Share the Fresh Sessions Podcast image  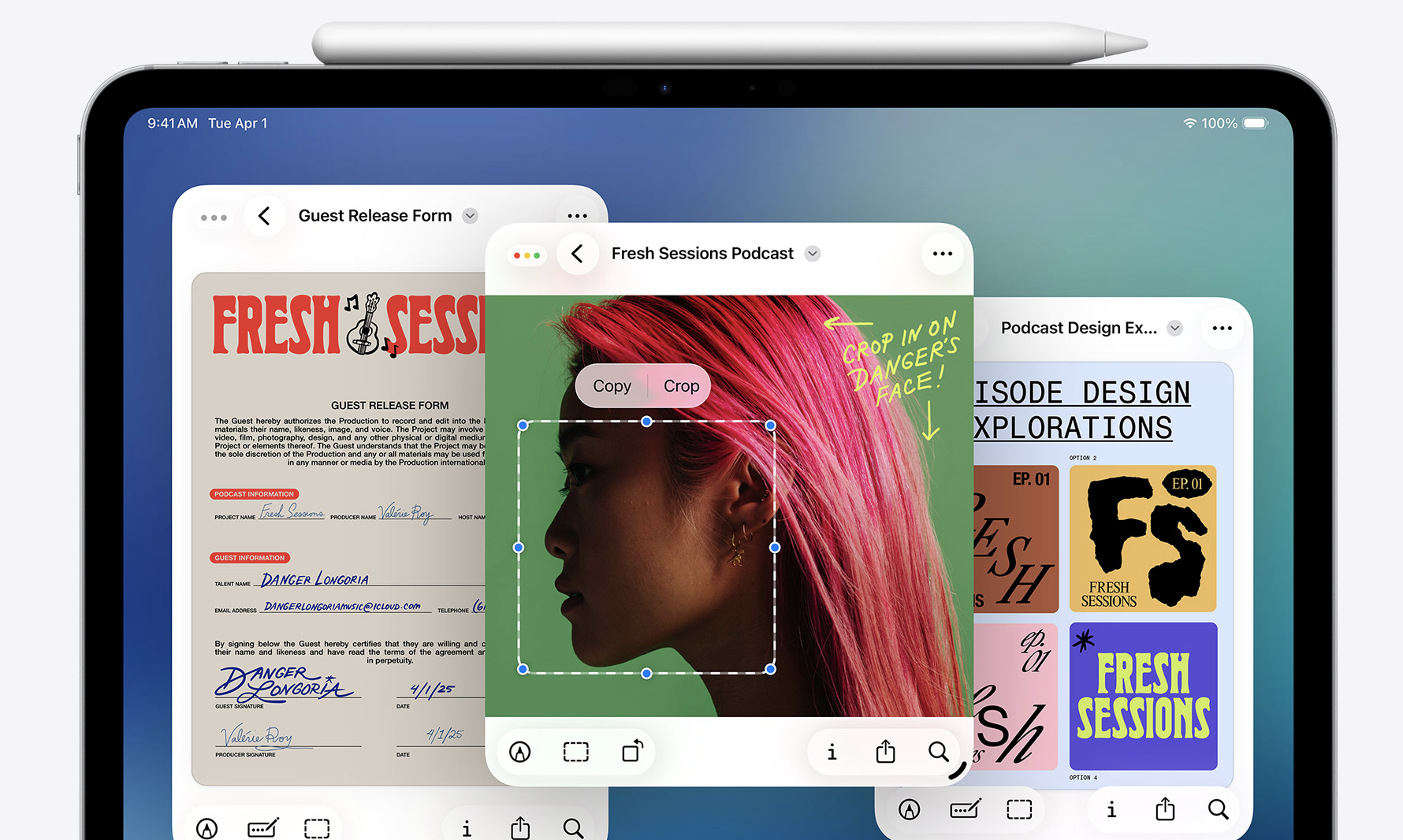885,753
